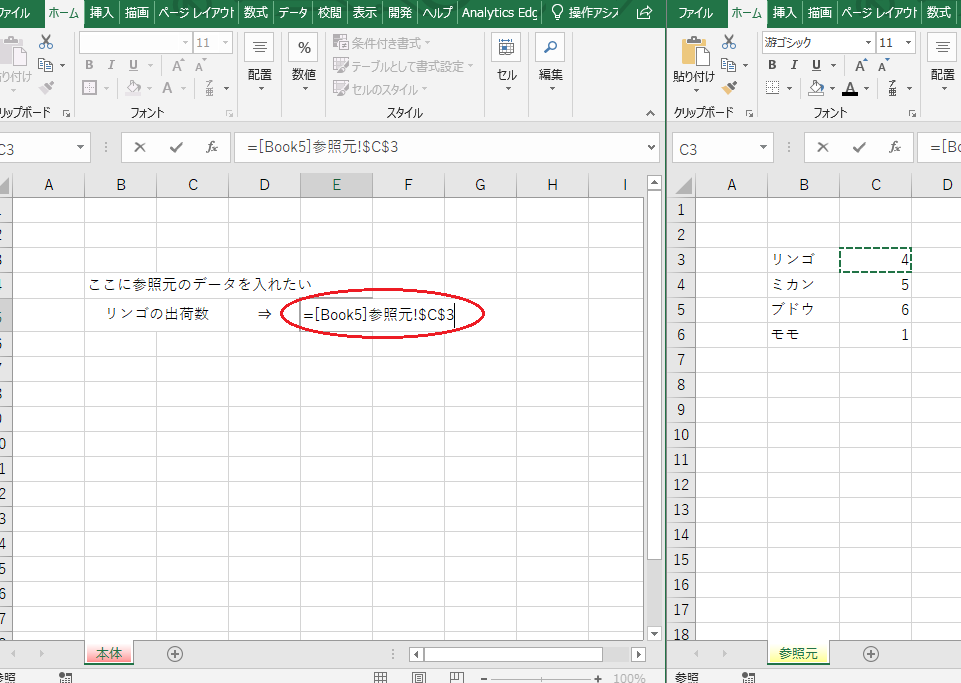This screenshot has height=683, width=961.
Task: Open font size dropdown in right window
Action: pos(908,42)
